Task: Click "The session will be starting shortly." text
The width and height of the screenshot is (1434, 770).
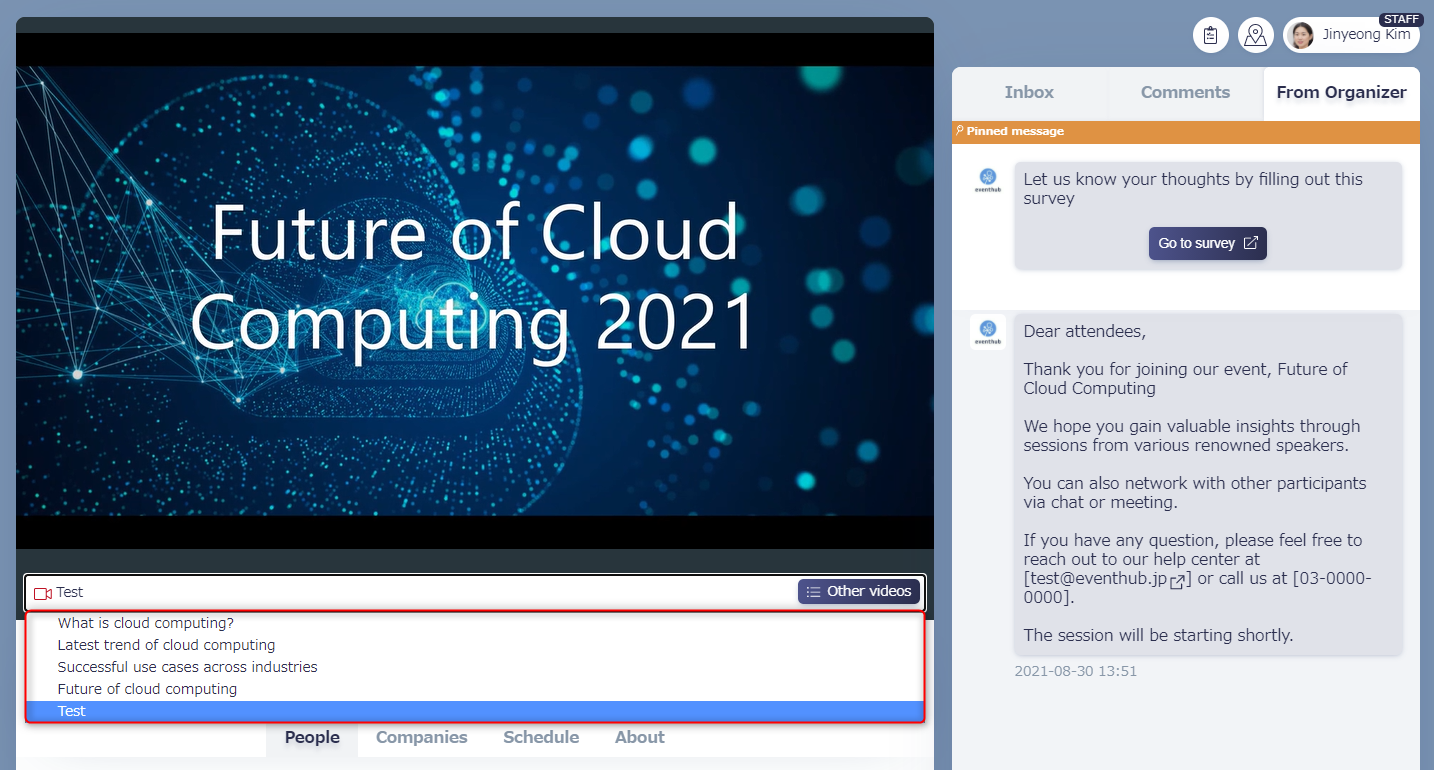Action: click(1158, 635)
